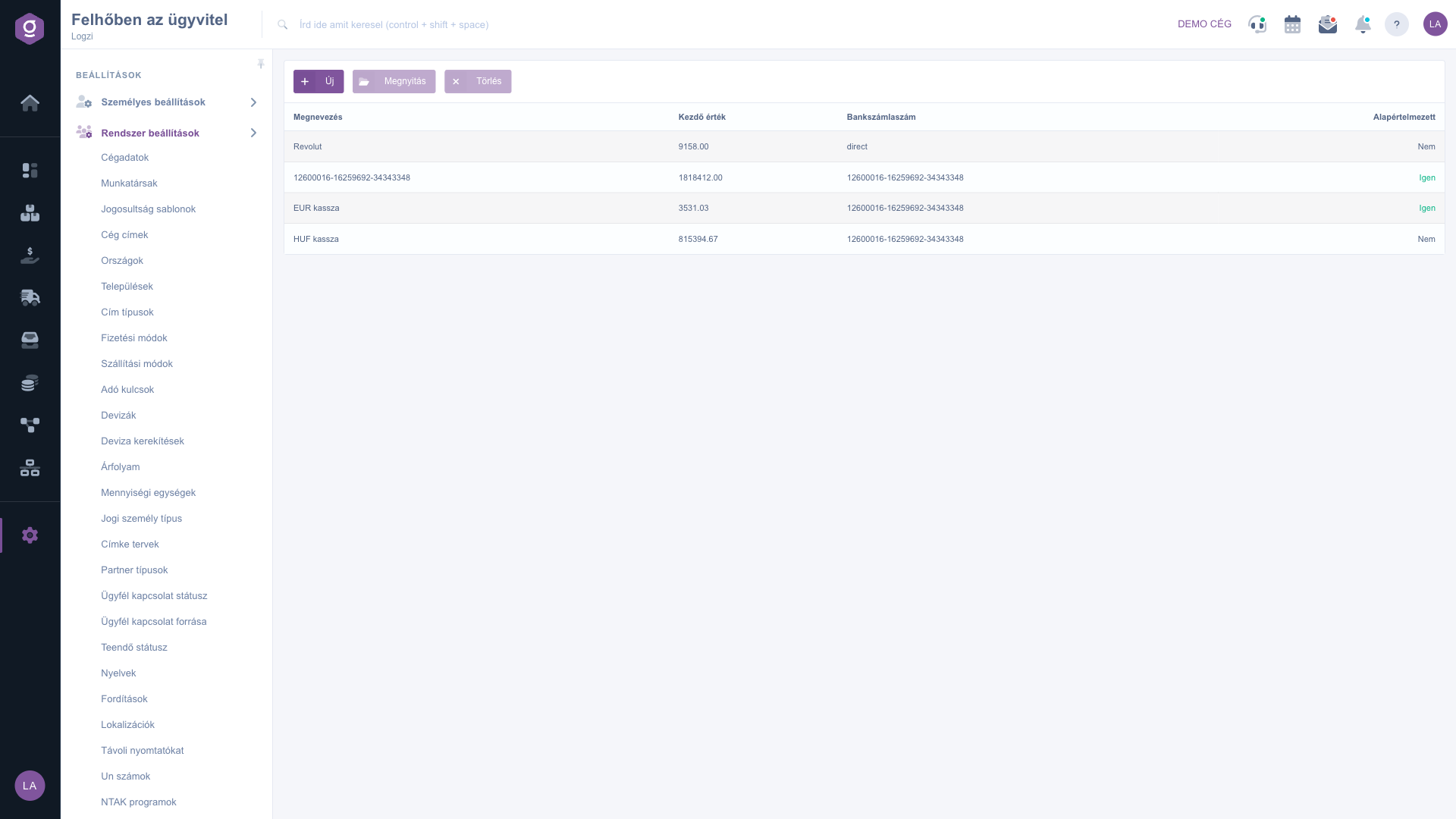1456x819 pixels.
Task: Open the mail envelope icon in header
Action: pyautogui.click(x=1327, y=24)
